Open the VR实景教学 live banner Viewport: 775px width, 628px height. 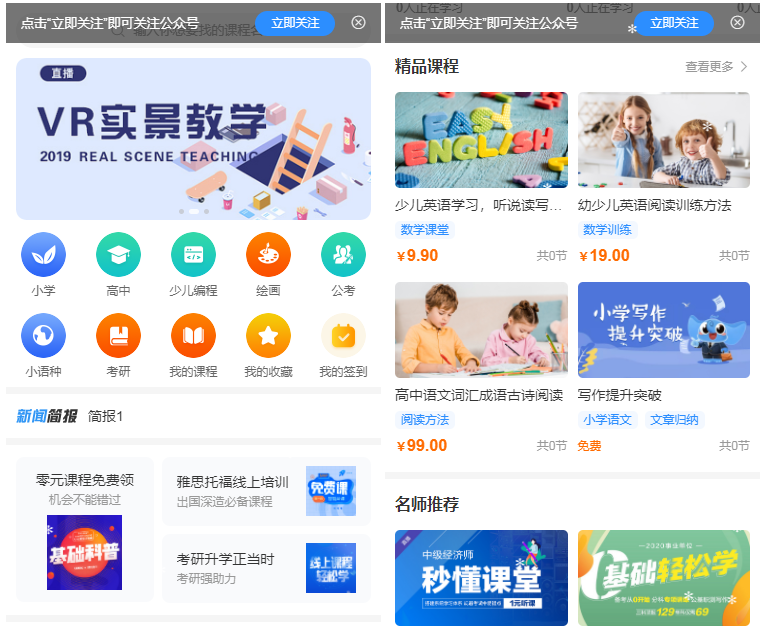coord(193,139)
